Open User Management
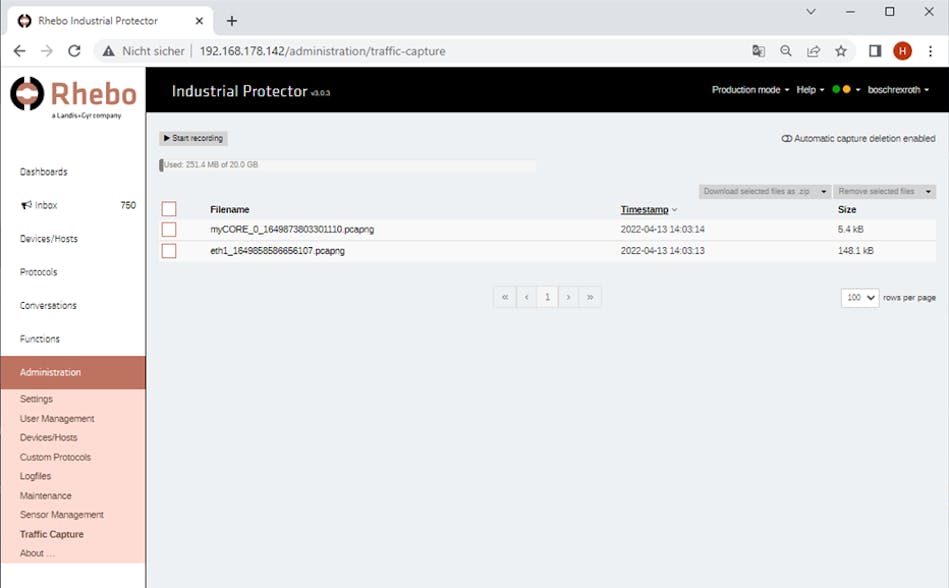The width and height of the screenshot is (949, 588). coord(57,419)
